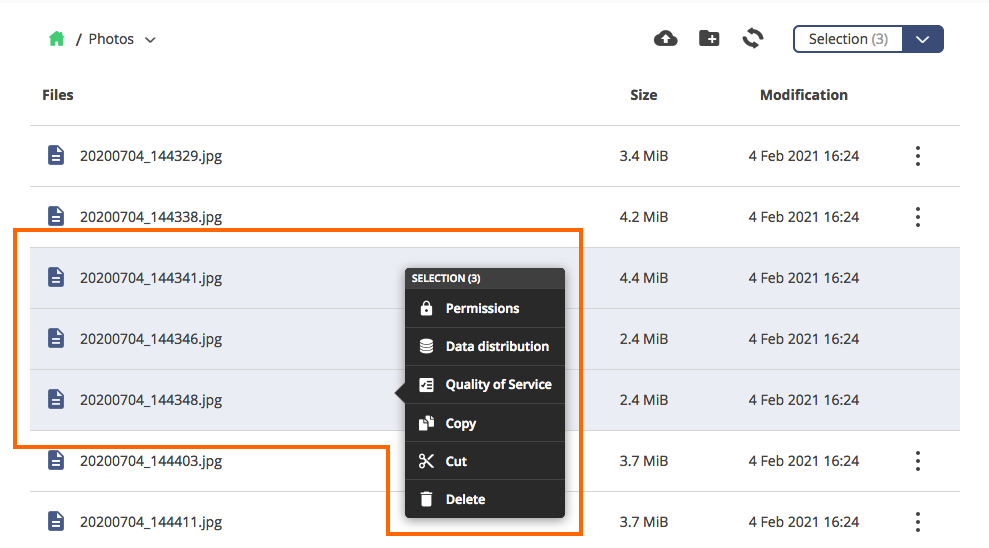Viewport: 989px width, 548px height.
Task: Expand the Photos breadcrumb dropdown arrow
Action: pyautogui.click(x=150, y=40)
